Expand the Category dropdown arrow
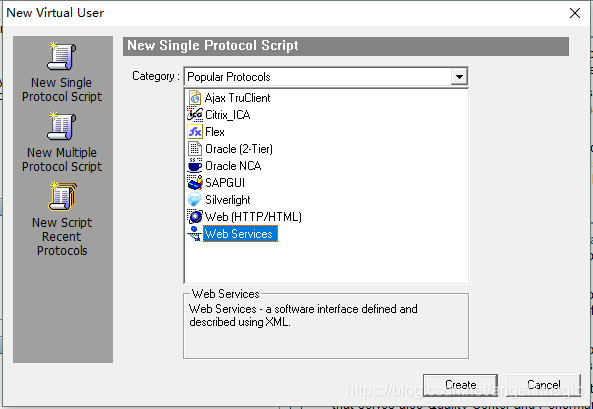Screen dimensions: 593x409 coord(459,77)
